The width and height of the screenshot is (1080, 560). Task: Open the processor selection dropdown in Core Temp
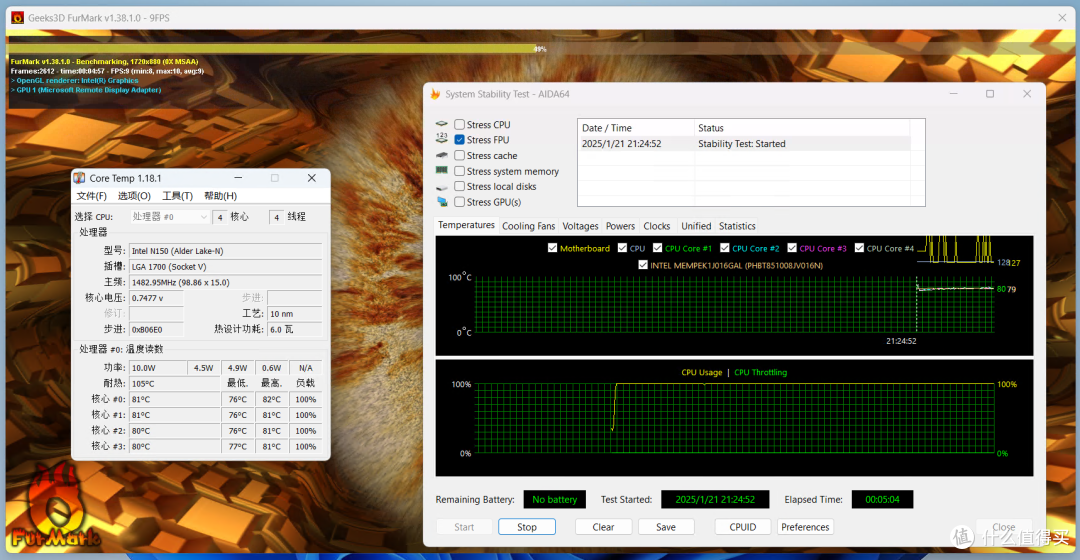[x=169, y=217]
